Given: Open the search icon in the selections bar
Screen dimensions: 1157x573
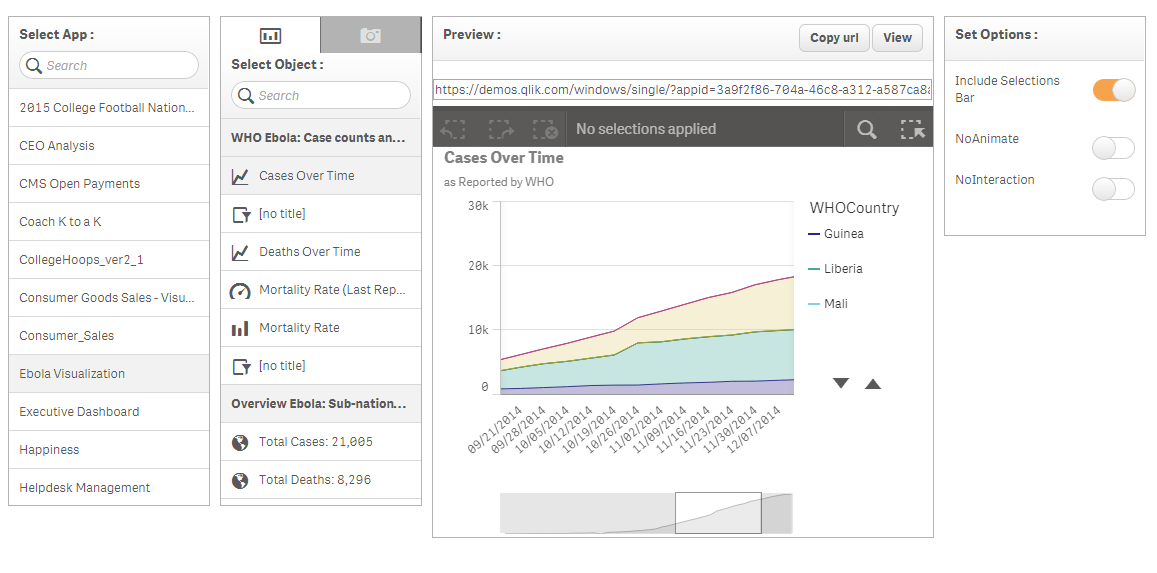Looking at the screenshot, I should [867, 129].
